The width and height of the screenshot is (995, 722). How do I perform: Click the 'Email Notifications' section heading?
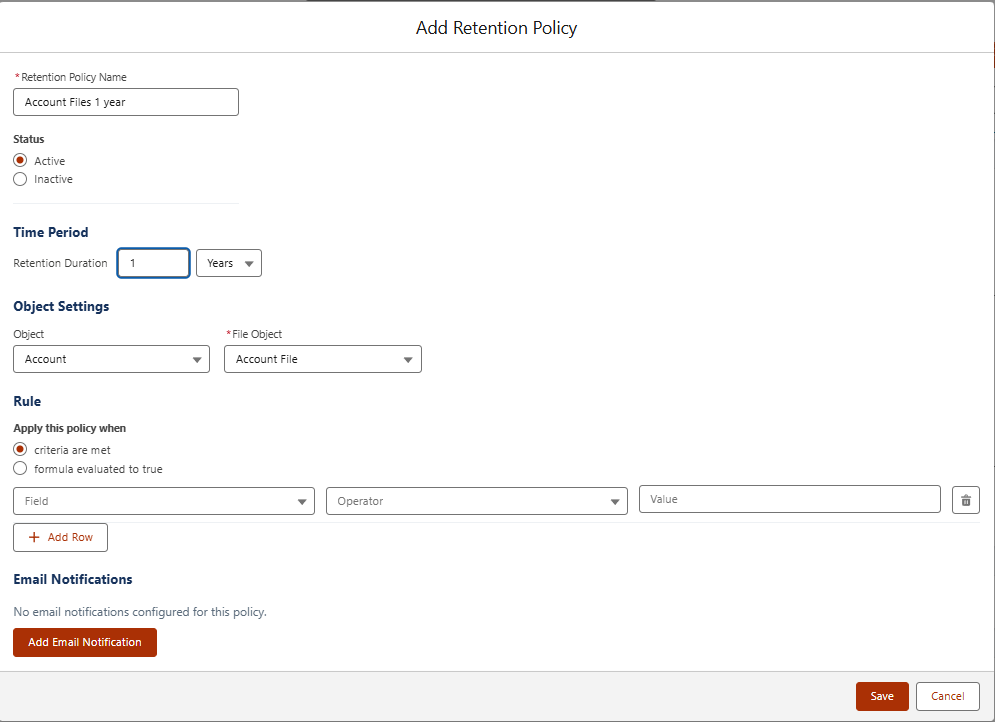[x=73, y=579]
